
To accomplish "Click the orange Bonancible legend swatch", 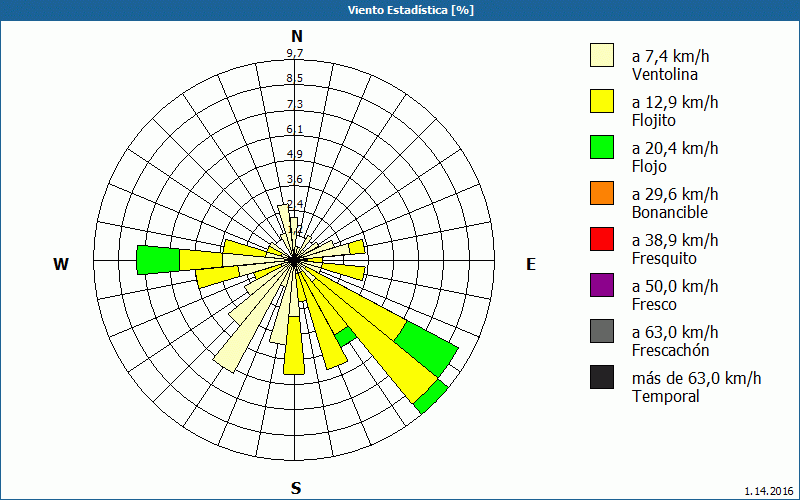I will click(602, 193).
